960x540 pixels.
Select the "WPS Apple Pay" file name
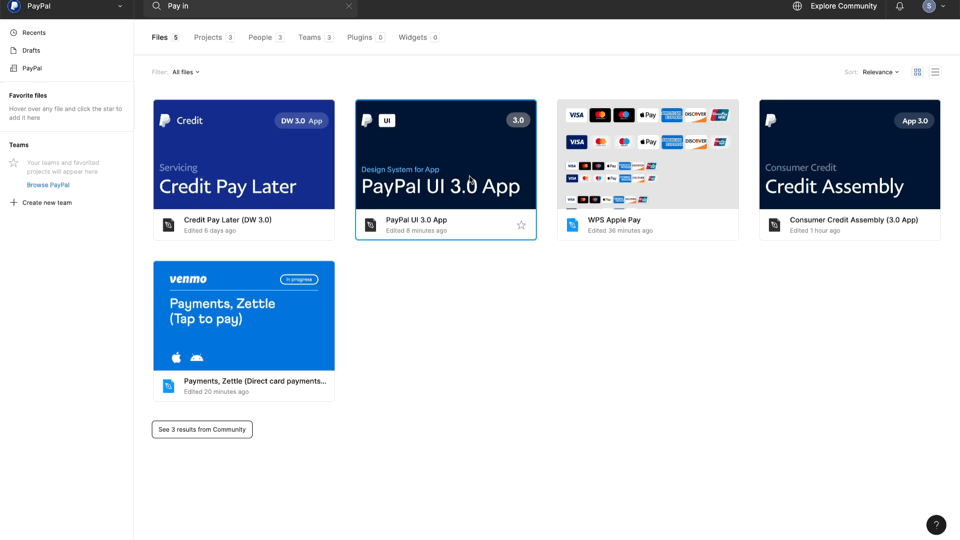tap(614, 220)
